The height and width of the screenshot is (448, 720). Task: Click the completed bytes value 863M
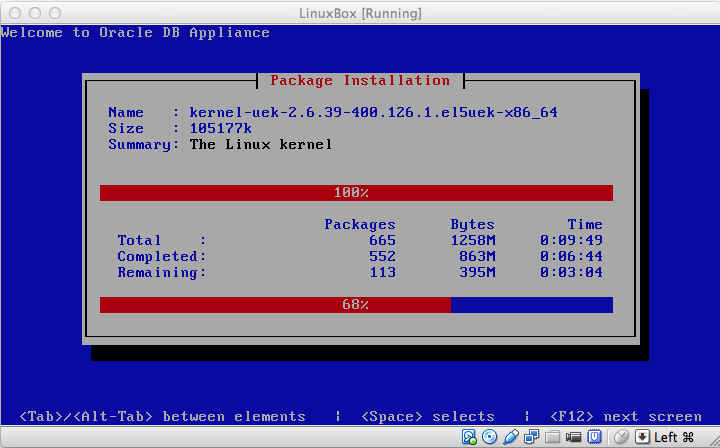(477, 256)
